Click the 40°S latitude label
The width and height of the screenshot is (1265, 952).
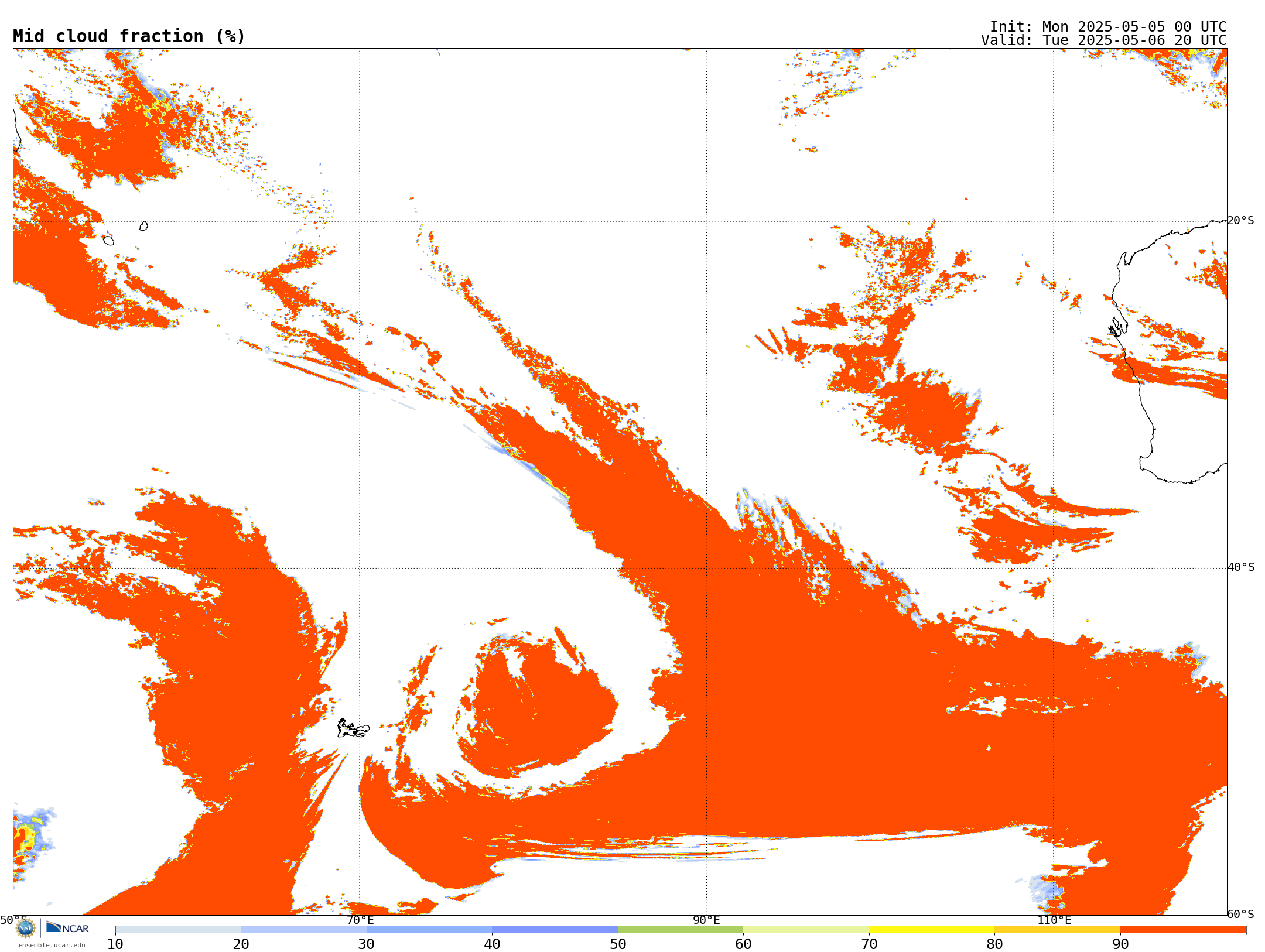click(x=1241, y=567)
